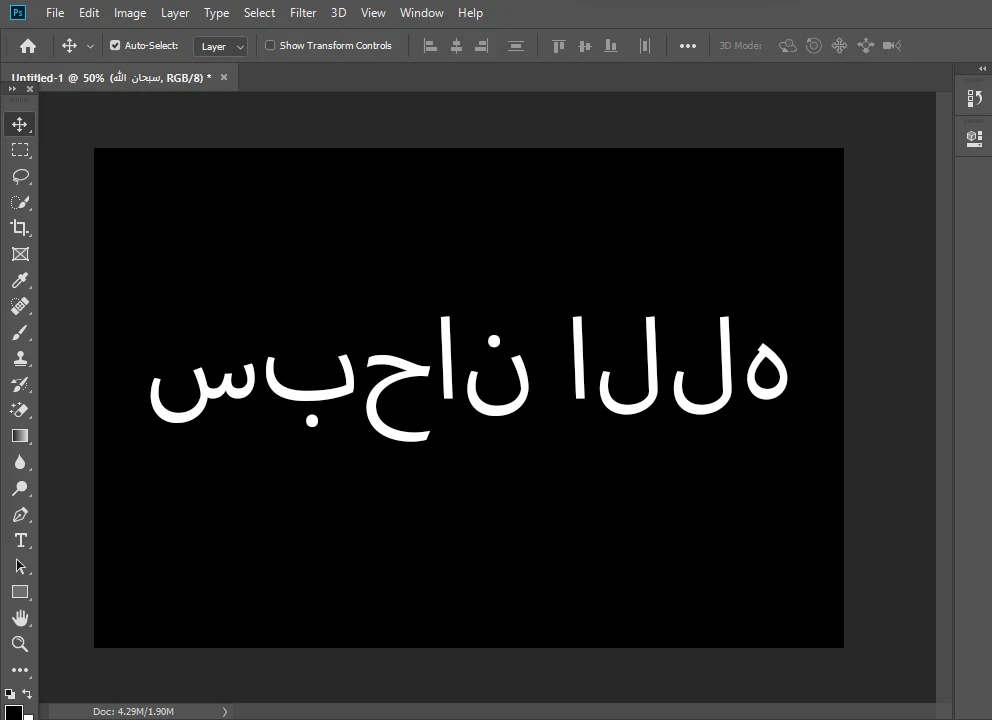Expand the right collapsed panel dock

tap(983, 68)
